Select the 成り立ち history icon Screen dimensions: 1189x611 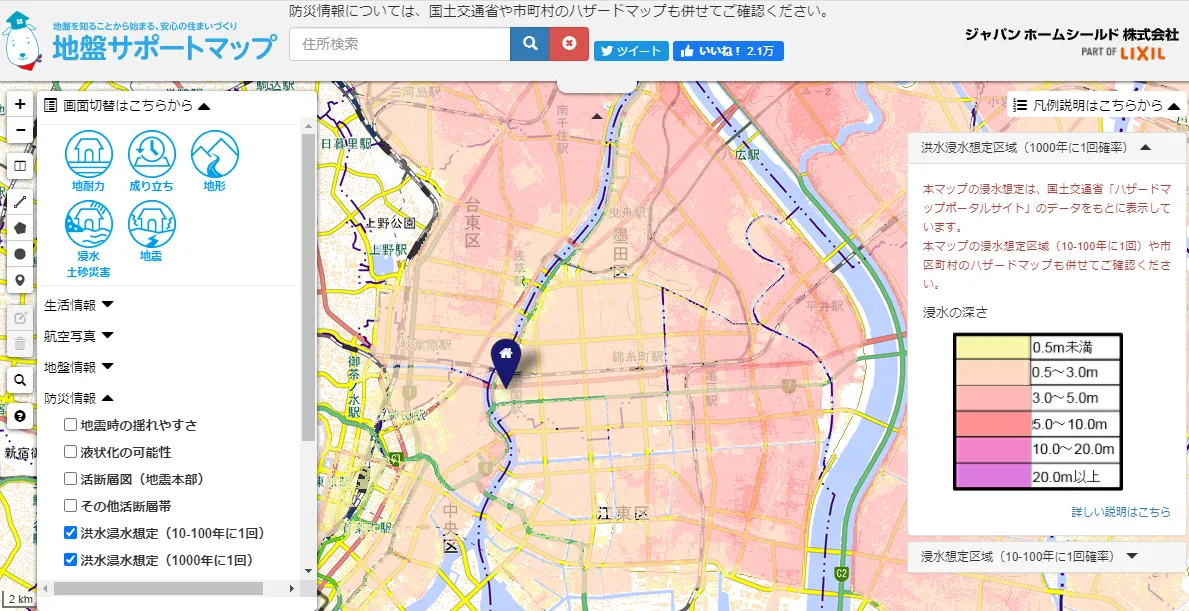click(152, 157)
